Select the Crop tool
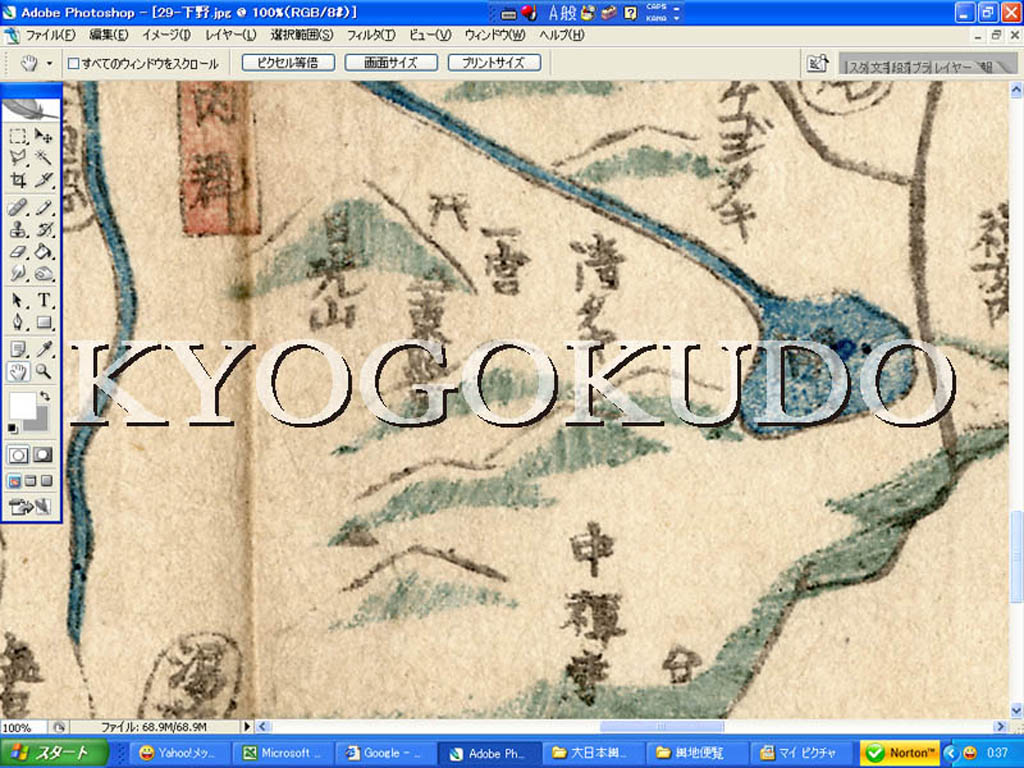This screenshot has height=768, width=1024. coord(18,179)
